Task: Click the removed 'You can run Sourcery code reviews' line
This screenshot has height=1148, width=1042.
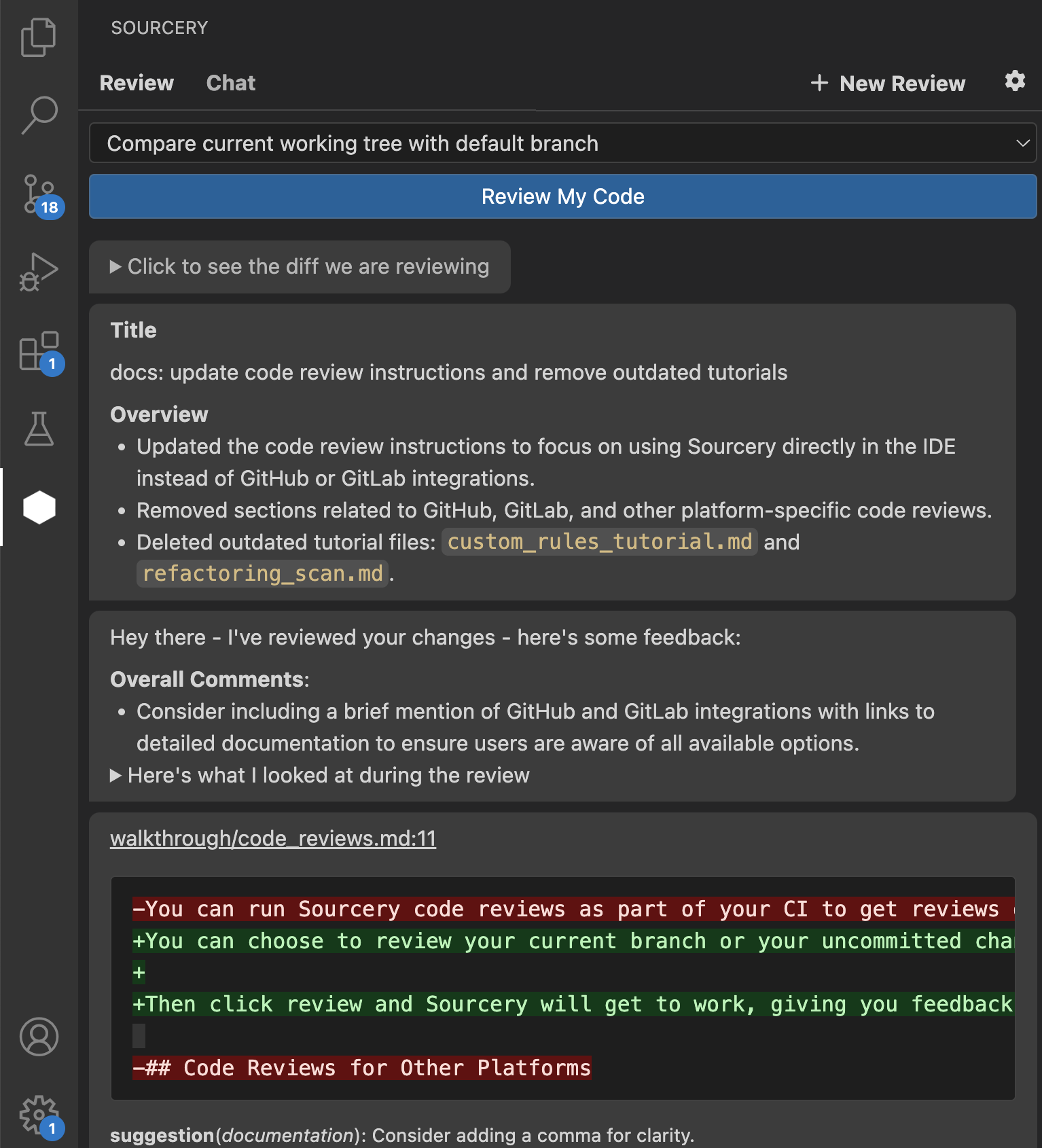Action: point(573,909)
